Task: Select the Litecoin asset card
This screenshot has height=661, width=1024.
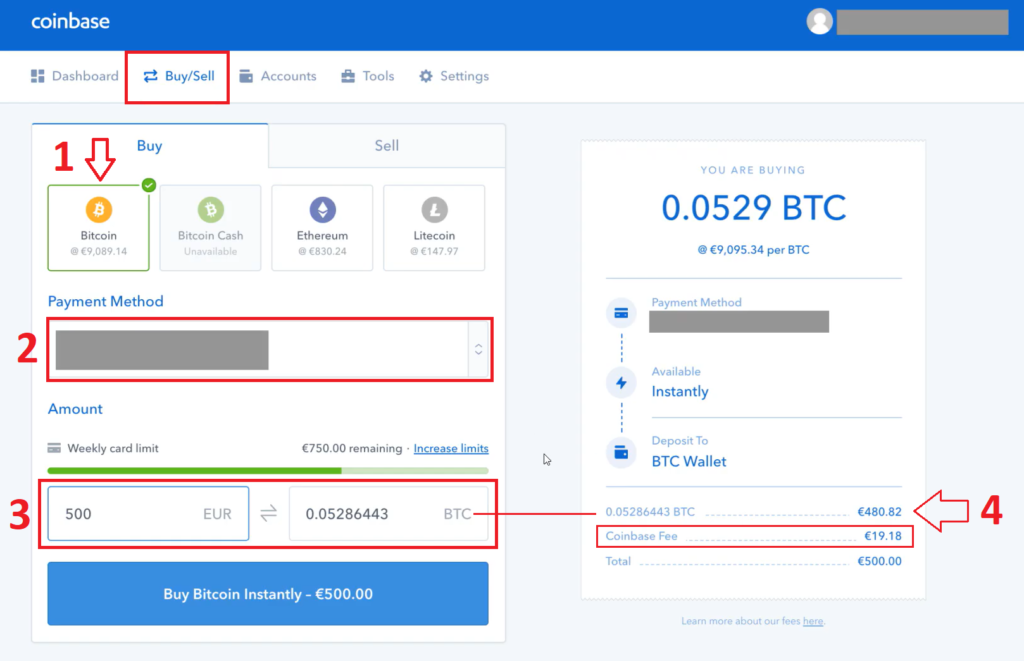Action: pos(434,228)
